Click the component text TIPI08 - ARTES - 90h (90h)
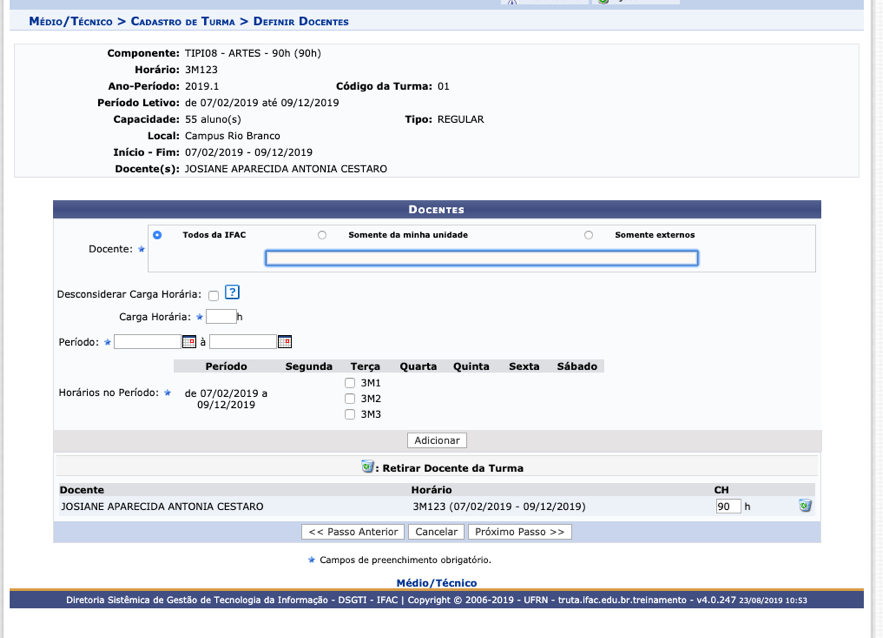The width and height of the screenshot is (883, 638). pos(253,53)
